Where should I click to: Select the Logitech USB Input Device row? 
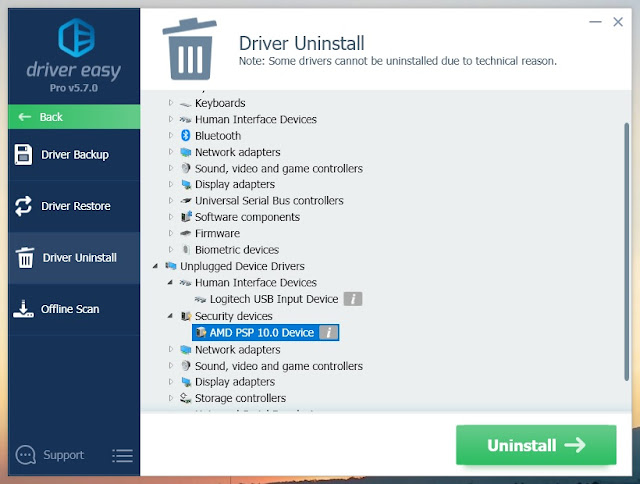pyautogui.click(x=274, y=299)
